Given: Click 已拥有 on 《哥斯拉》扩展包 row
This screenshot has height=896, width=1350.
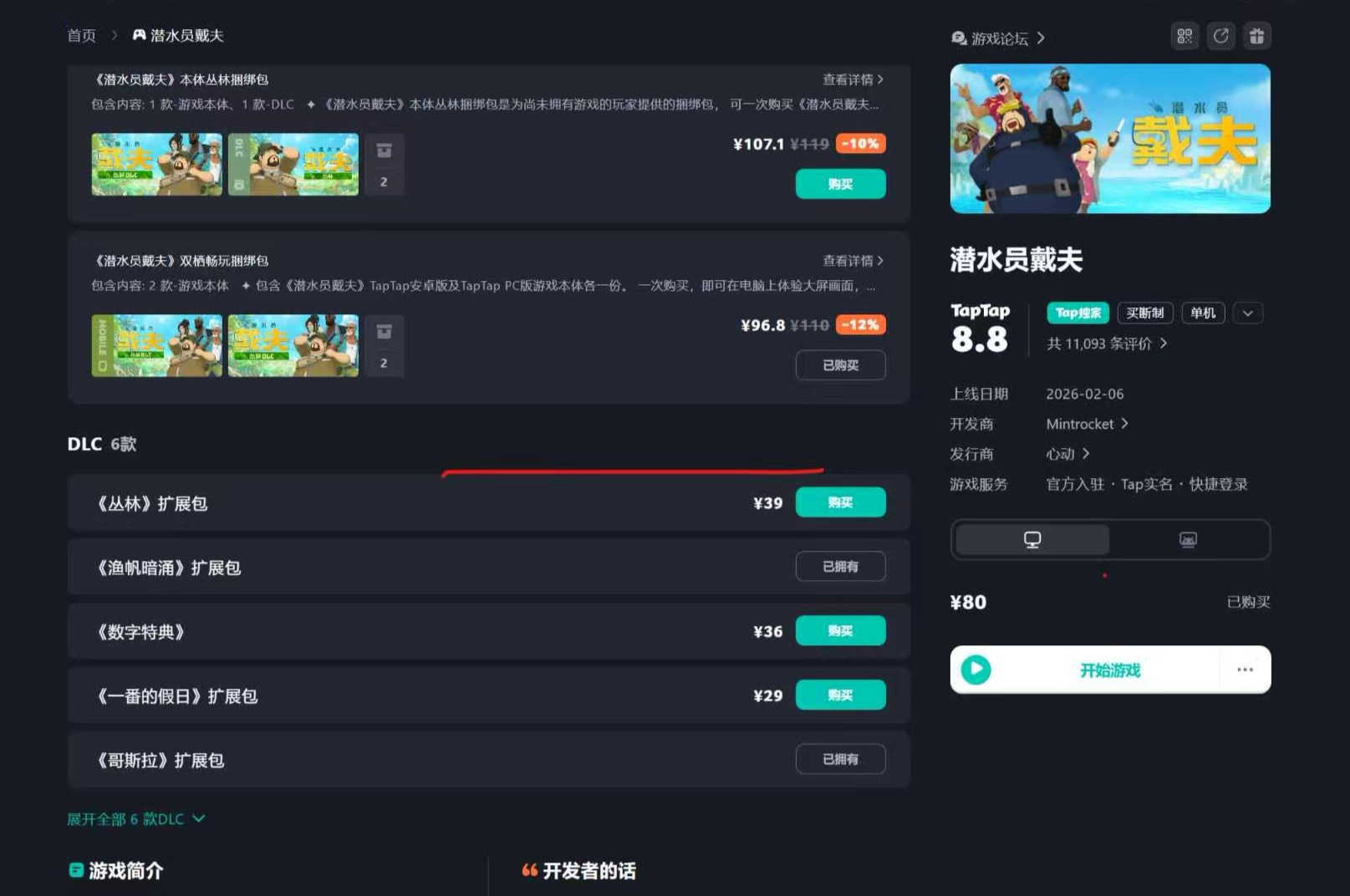Looking at the screenshot, I should pos(840,759).
